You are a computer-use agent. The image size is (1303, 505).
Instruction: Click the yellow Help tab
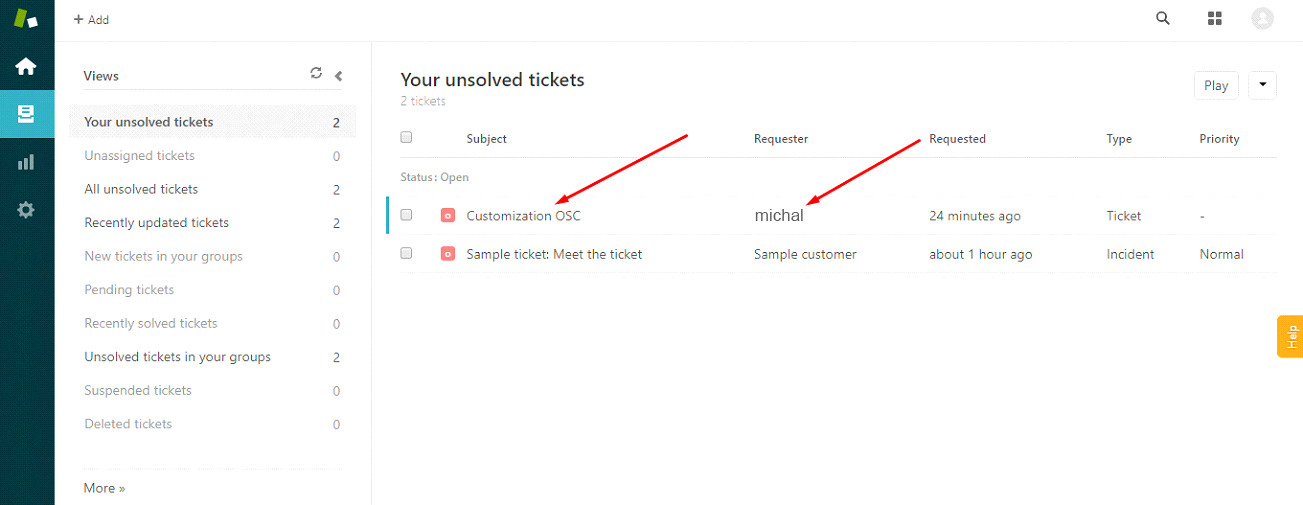[1290, 336]
